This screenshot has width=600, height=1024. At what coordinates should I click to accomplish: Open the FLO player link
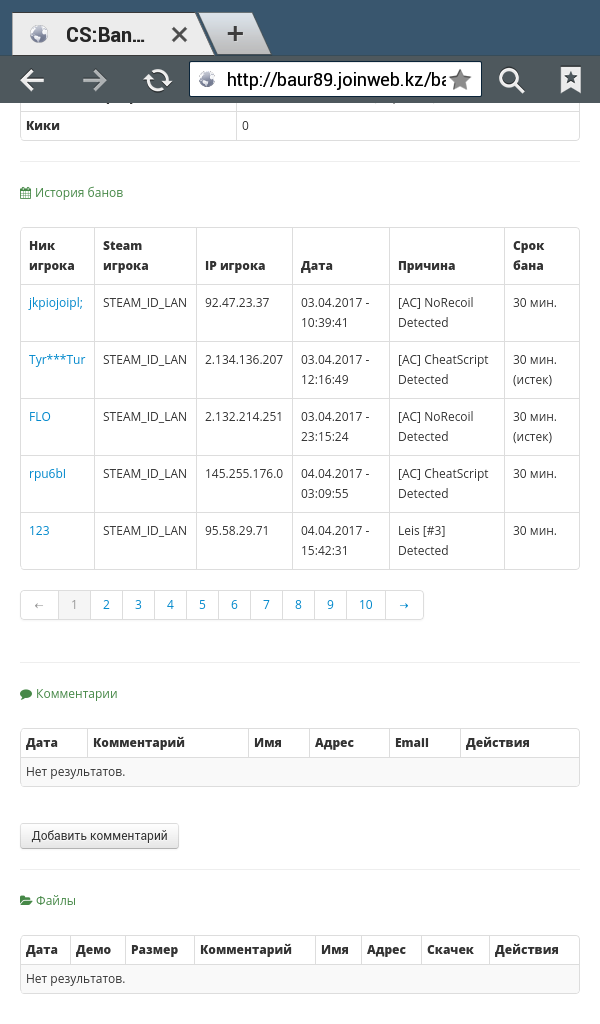[x=40, y=416]
